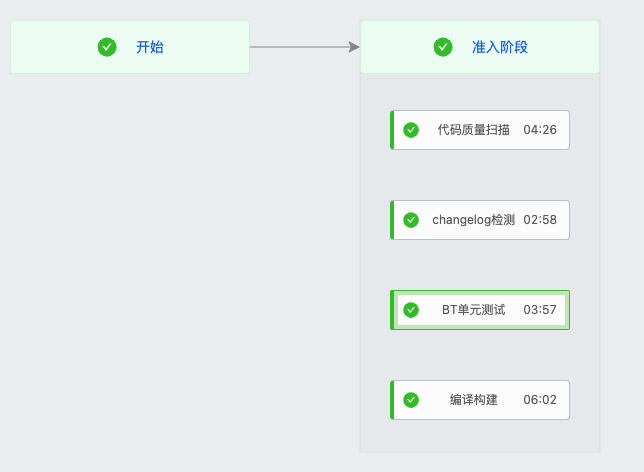Image resolution: width=644 pixels, height=472 pixels.
Task: Click the 03:57 duration on BT单元测试
Action: [x=540, y=310]
